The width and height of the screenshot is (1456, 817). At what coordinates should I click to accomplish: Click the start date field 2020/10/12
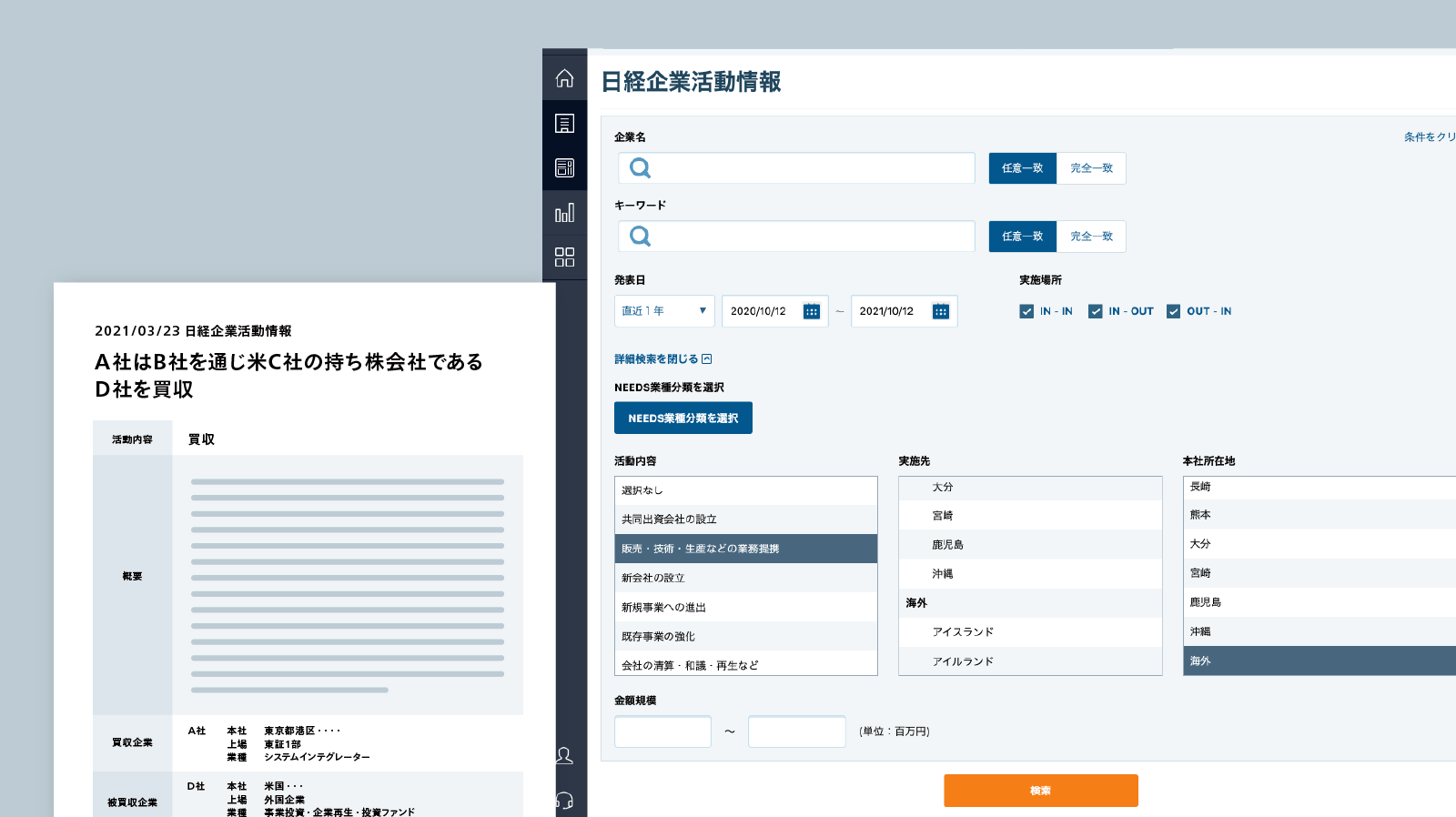tap(774, 311)
